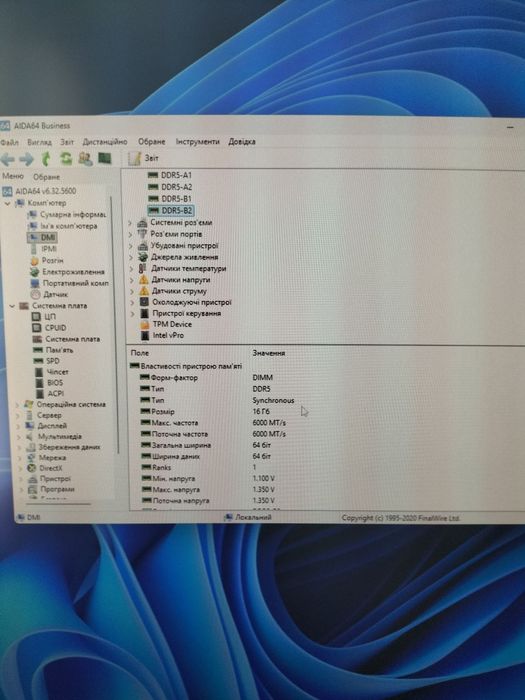Viewport: 525px width, 700px height.
Task: Switch to the Обране sidebar tab
Action: pos(46,177)
